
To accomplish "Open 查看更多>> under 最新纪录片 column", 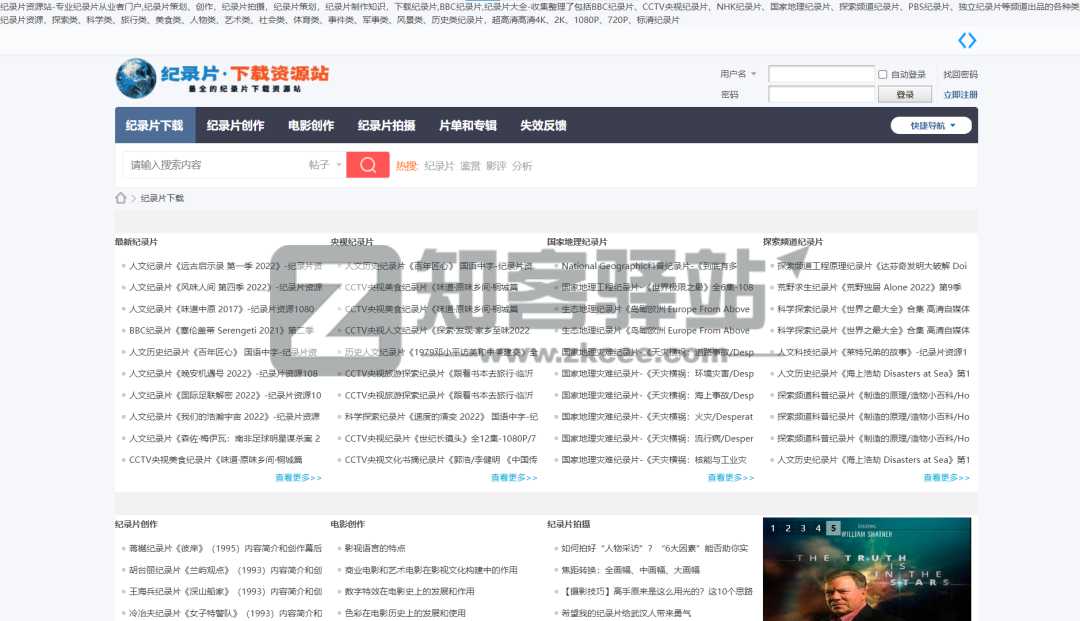I will [295, 477].
